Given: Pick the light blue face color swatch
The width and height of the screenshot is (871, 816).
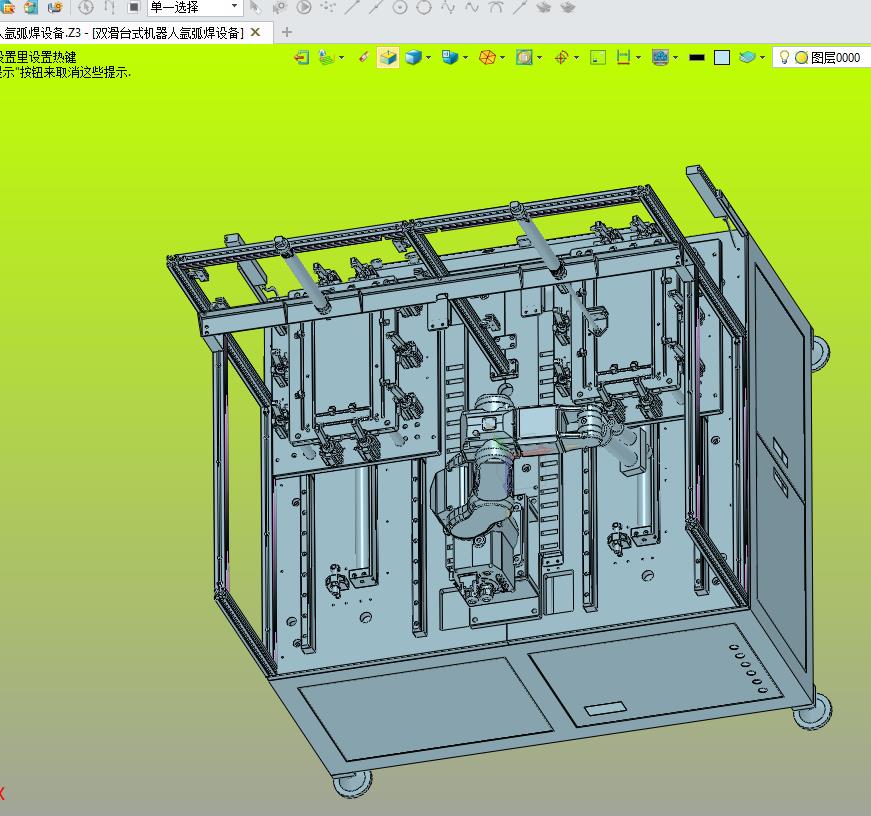Looking at the screenshot, I should point(722,58).
